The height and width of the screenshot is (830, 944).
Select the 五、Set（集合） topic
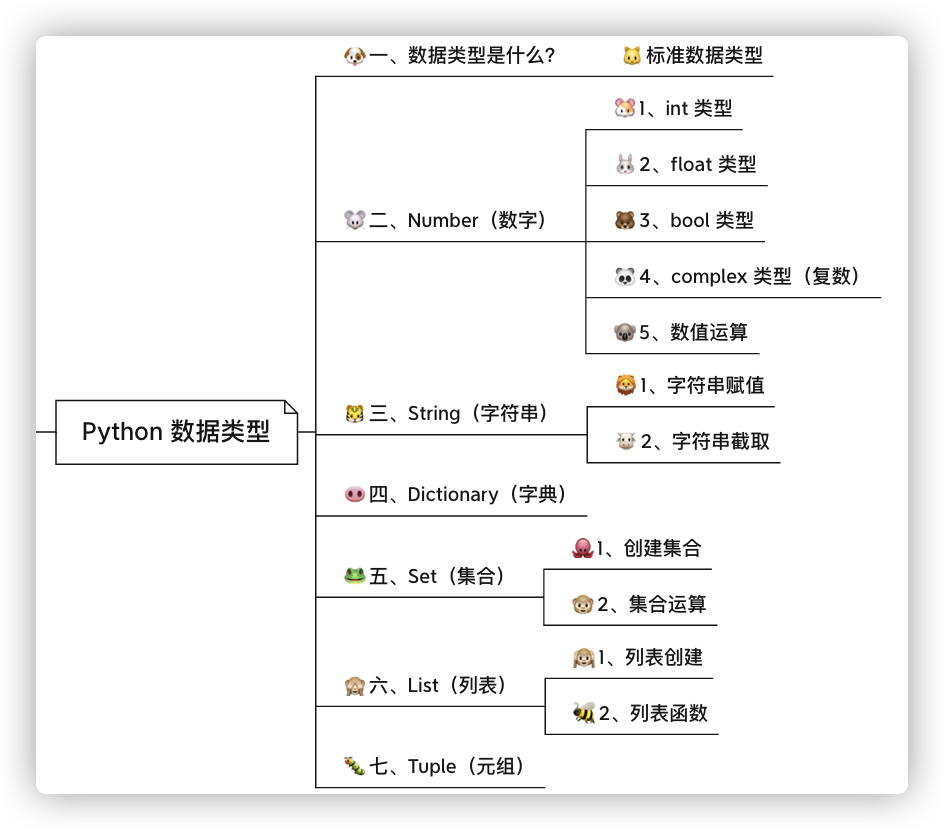[425, 576]
